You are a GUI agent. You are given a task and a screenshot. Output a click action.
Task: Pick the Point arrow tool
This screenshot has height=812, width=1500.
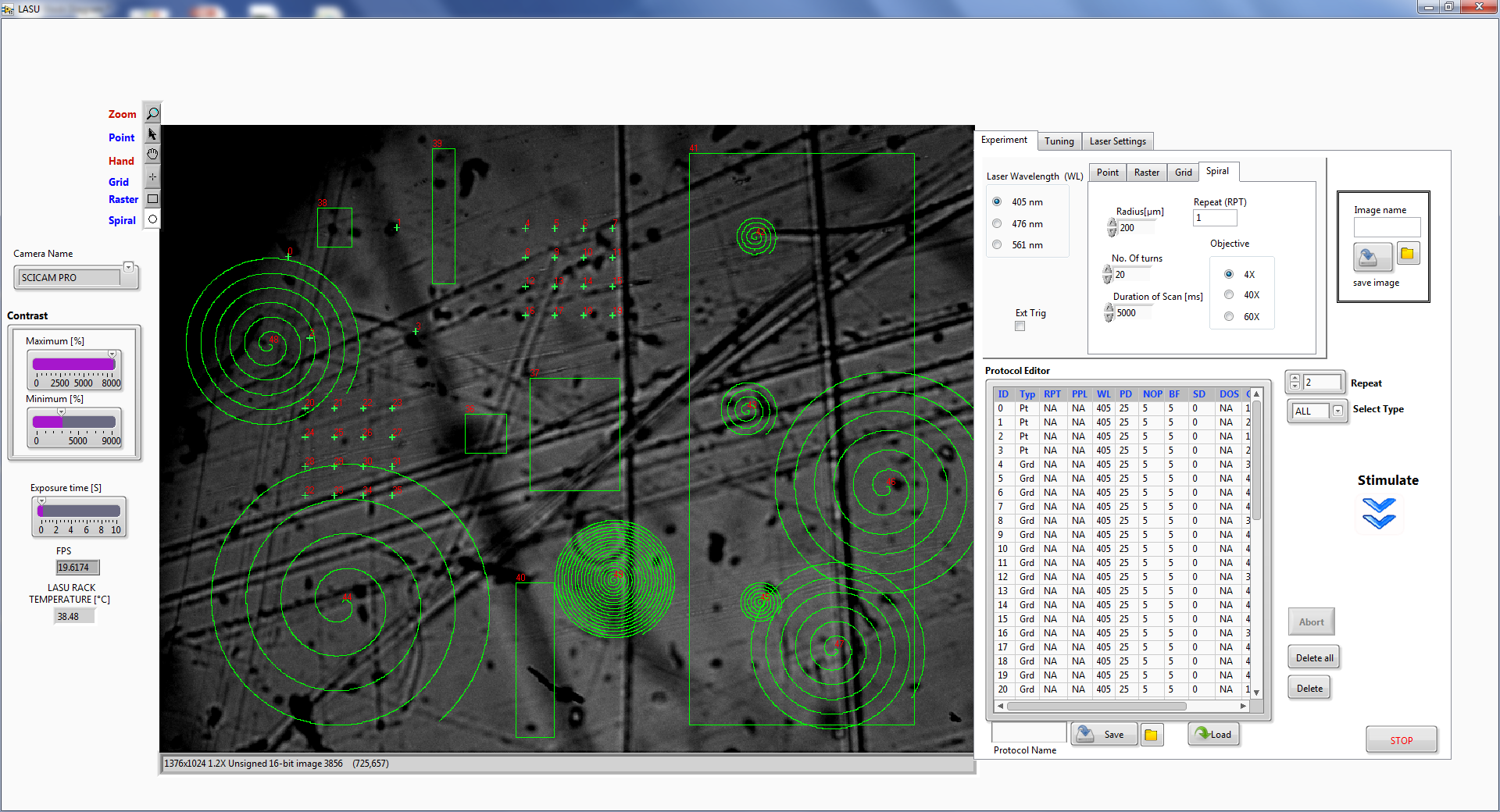pyautogui.click(x=152, y=134)
